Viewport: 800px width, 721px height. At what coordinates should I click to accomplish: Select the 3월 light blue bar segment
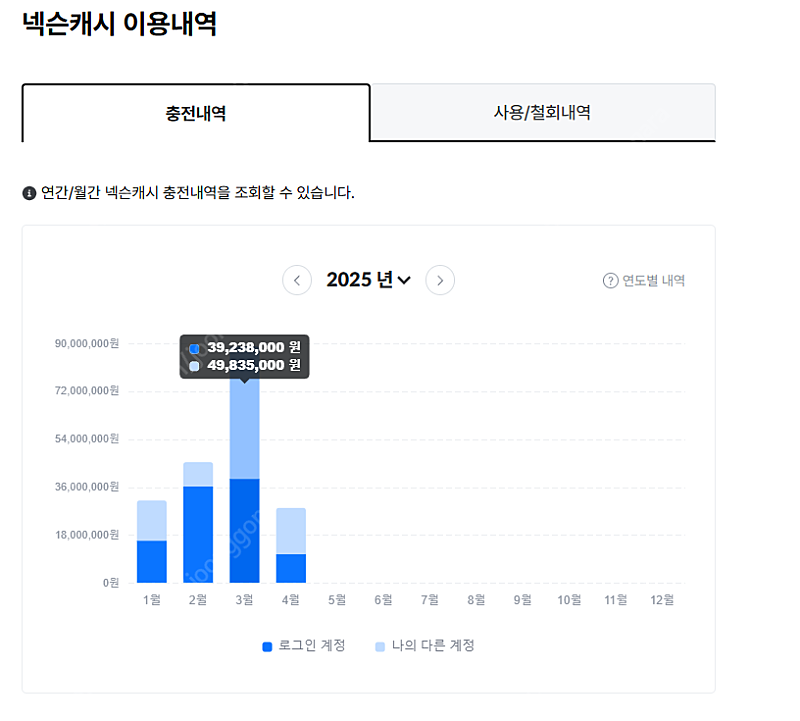pos(244,428)
